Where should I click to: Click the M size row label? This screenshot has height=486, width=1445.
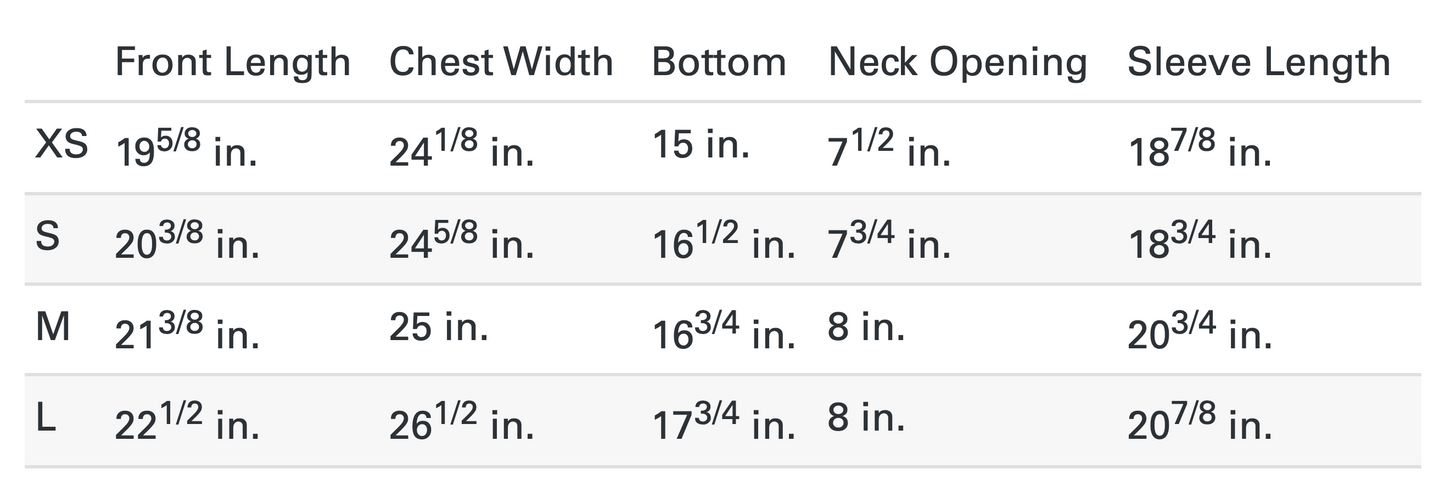click(x=53, y=327)
